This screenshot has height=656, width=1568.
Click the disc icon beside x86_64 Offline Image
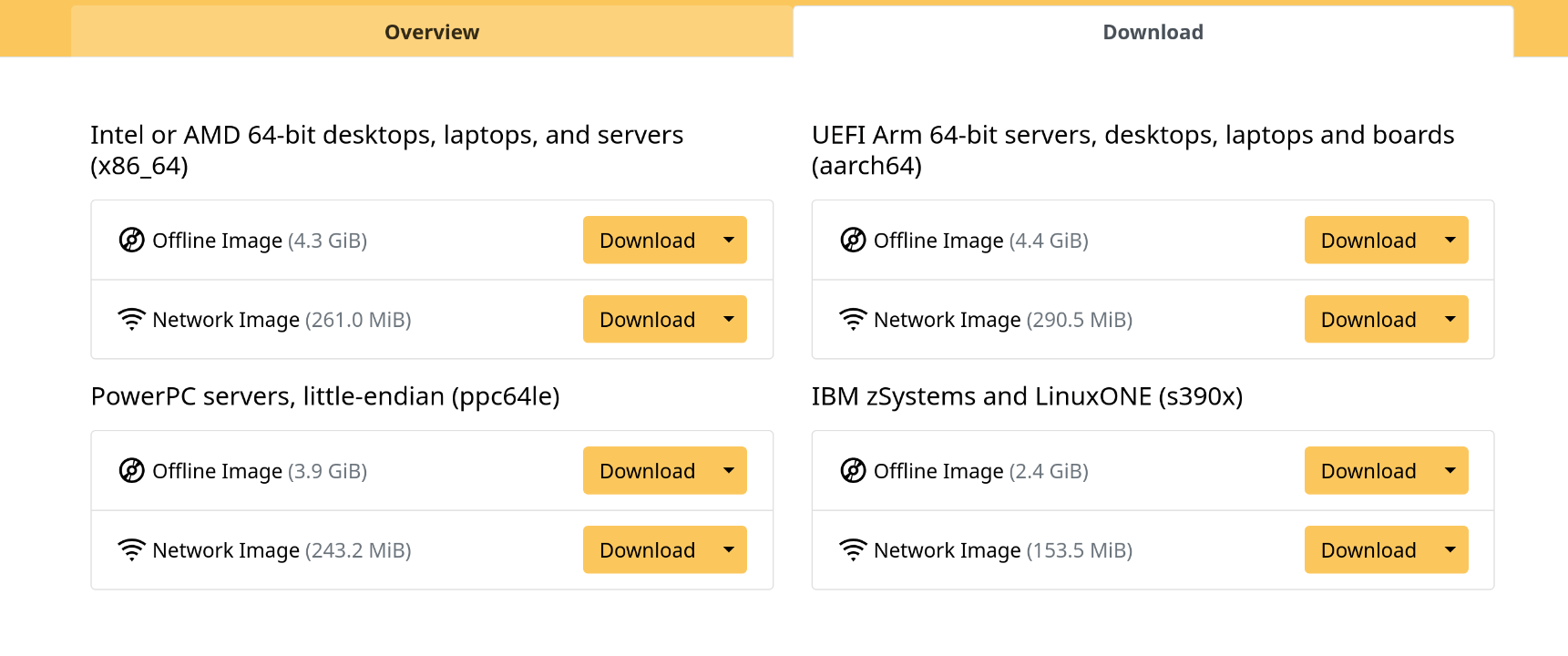pyautogui.click(x=132, y=240)
